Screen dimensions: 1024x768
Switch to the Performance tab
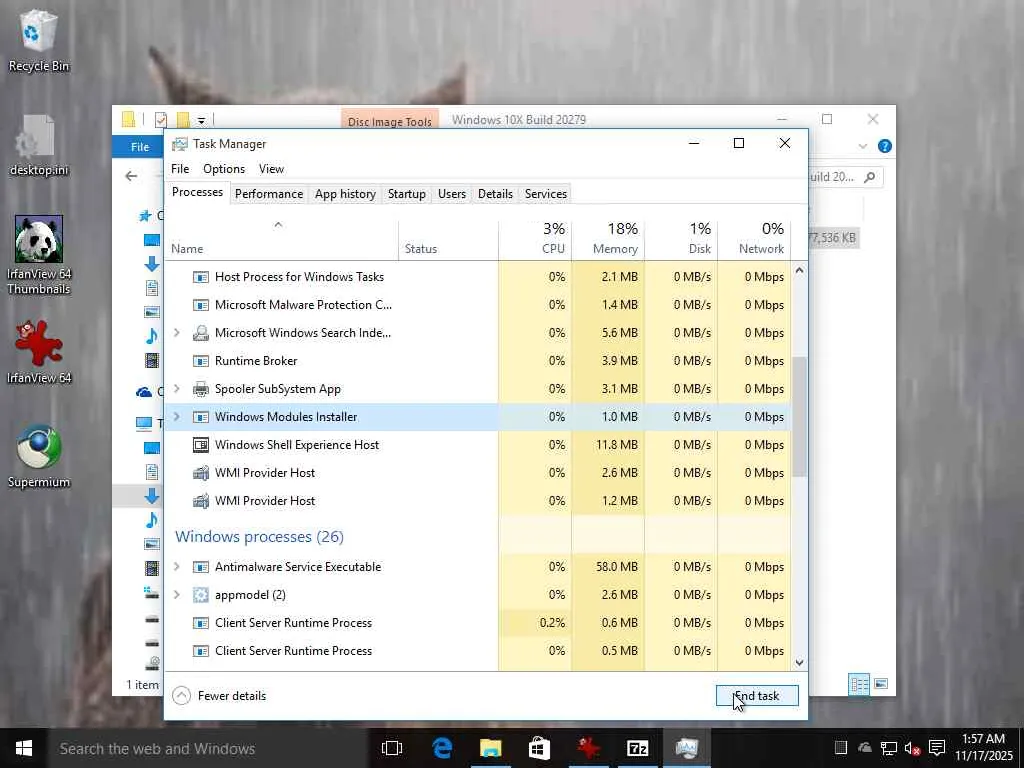coord(269,194)
